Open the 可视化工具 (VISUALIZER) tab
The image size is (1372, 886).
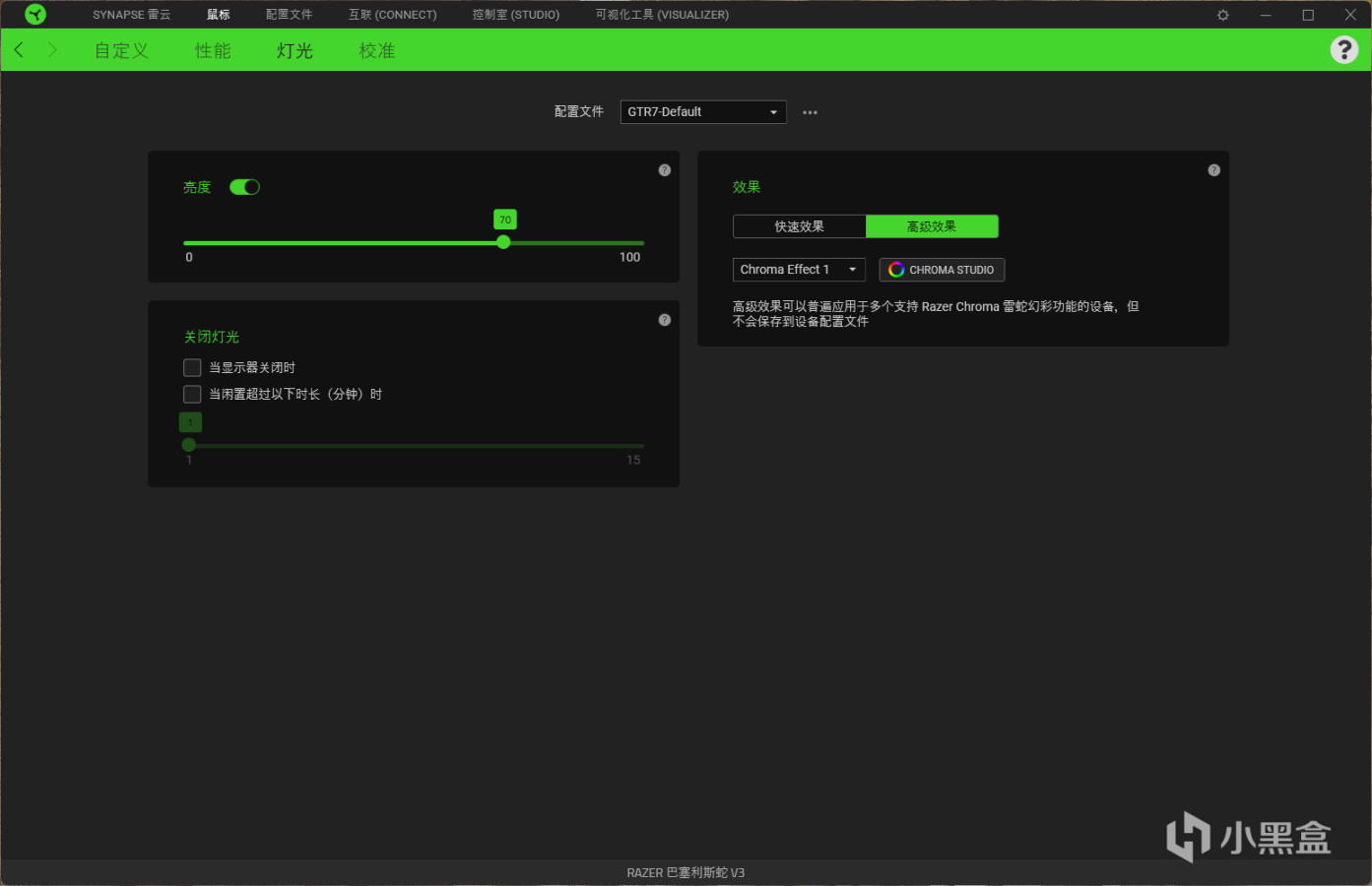click(662, 15)
